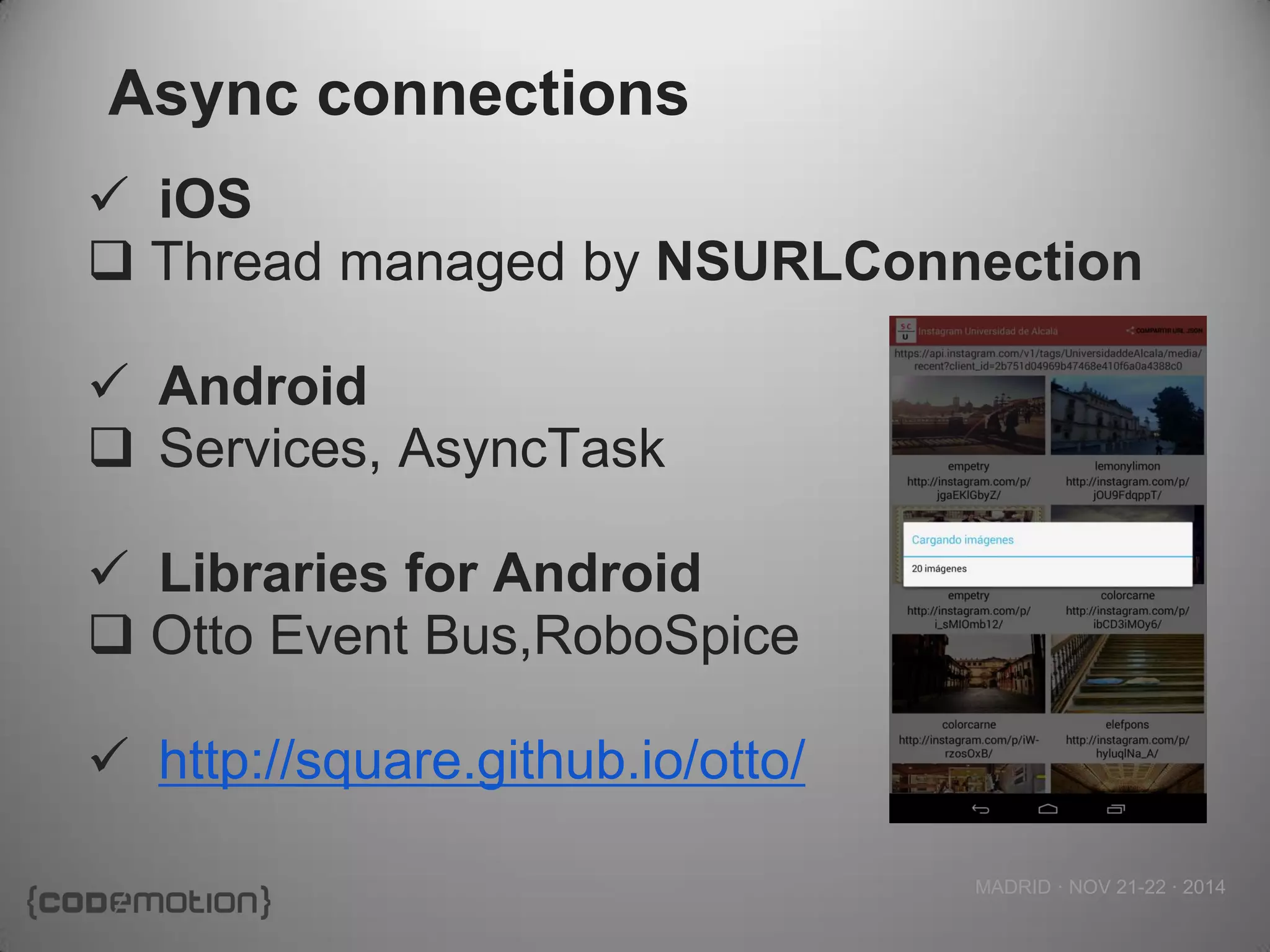Viewport: 1270px width, 952px height.
Task: Open the first empetry photo thumbnail
Action: click(969, 415)
